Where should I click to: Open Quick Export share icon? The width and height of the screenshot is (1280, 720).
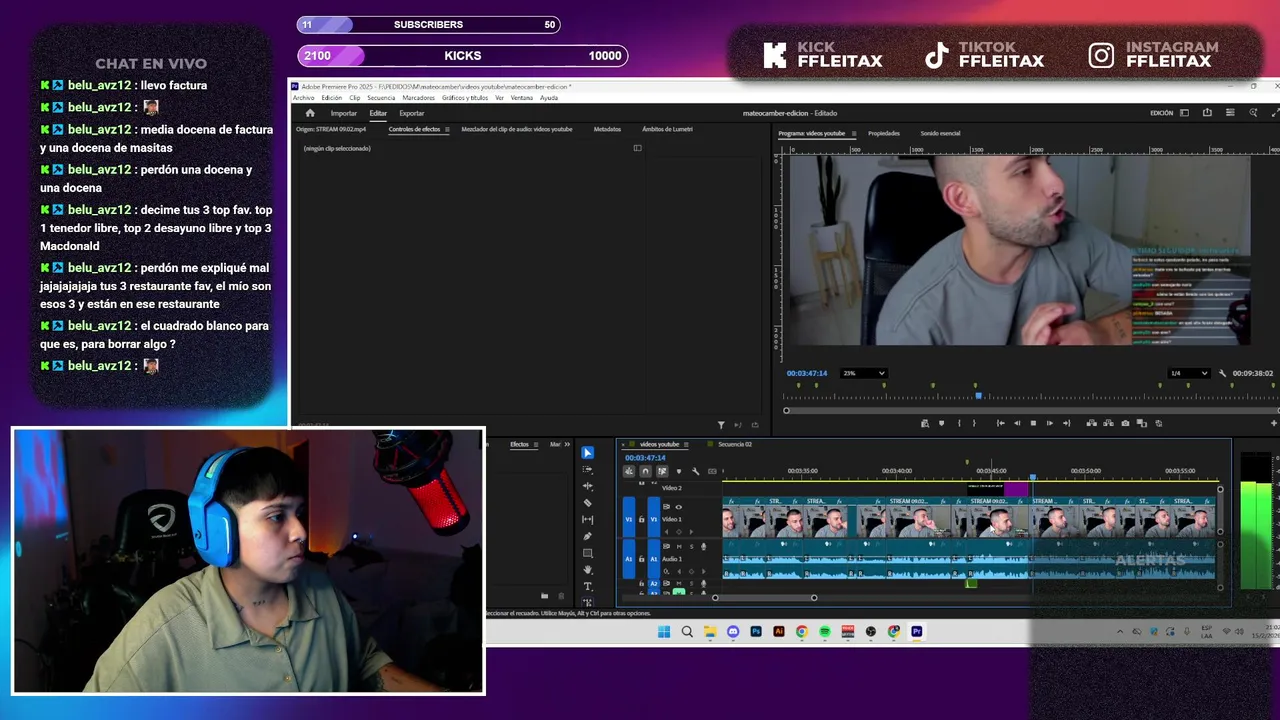pyautogui.click(x=1207, y=113)
